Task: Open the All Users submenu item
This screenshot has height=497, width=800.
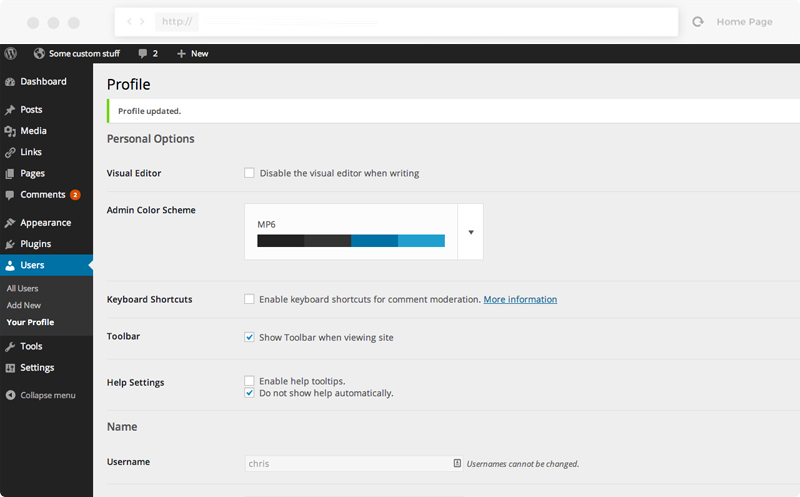Action: tap(22, 288)
